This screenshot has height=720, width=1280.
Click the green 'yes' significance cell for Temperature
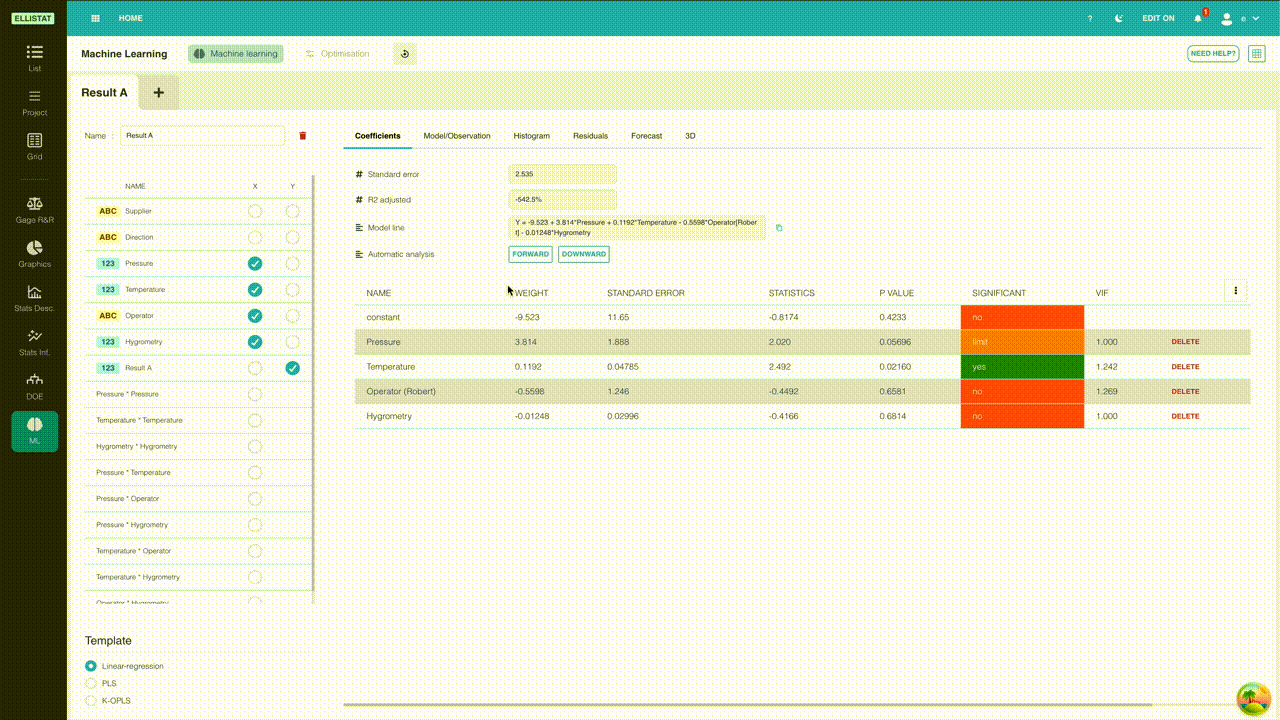(1022, 367)
